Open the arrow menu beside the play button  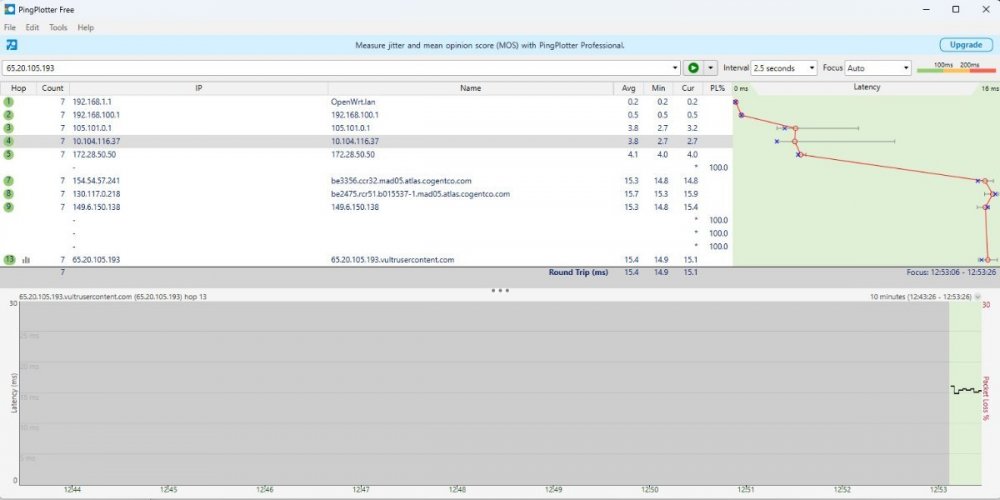tap(710, 68)
